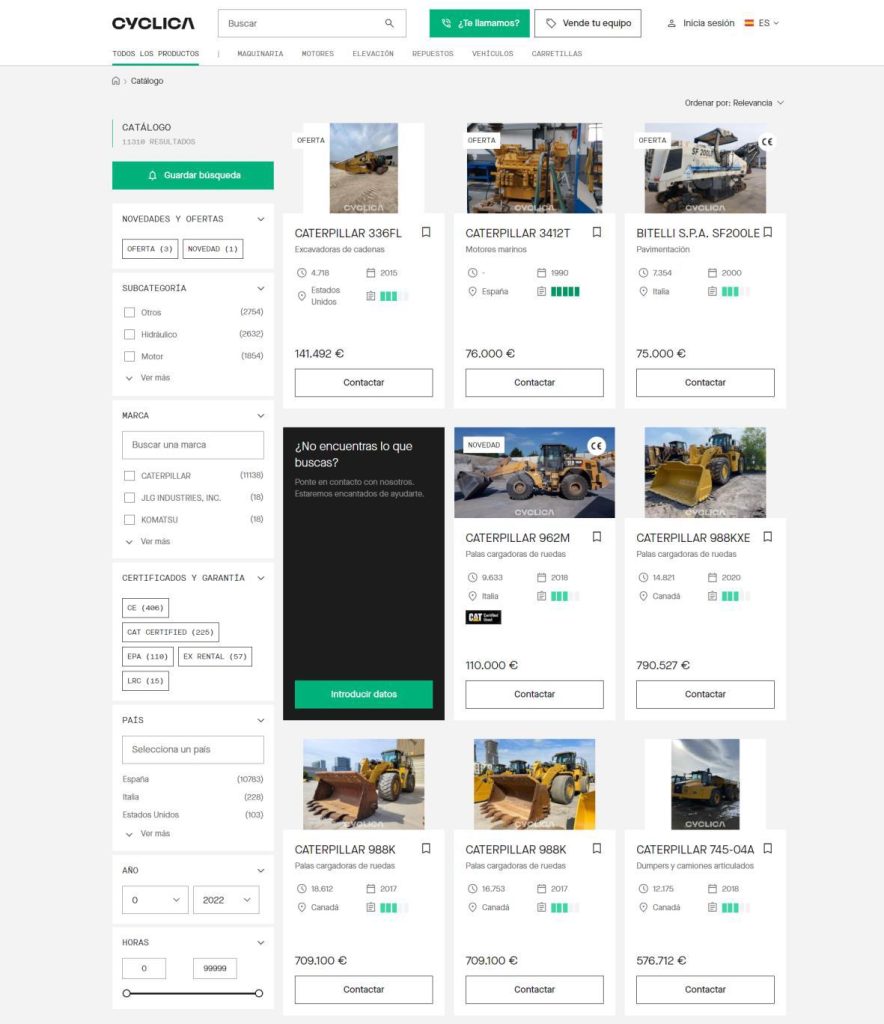This screenshot has width=884, height=1024.
Task: Click the search magnifier icon
Action: 389,24
